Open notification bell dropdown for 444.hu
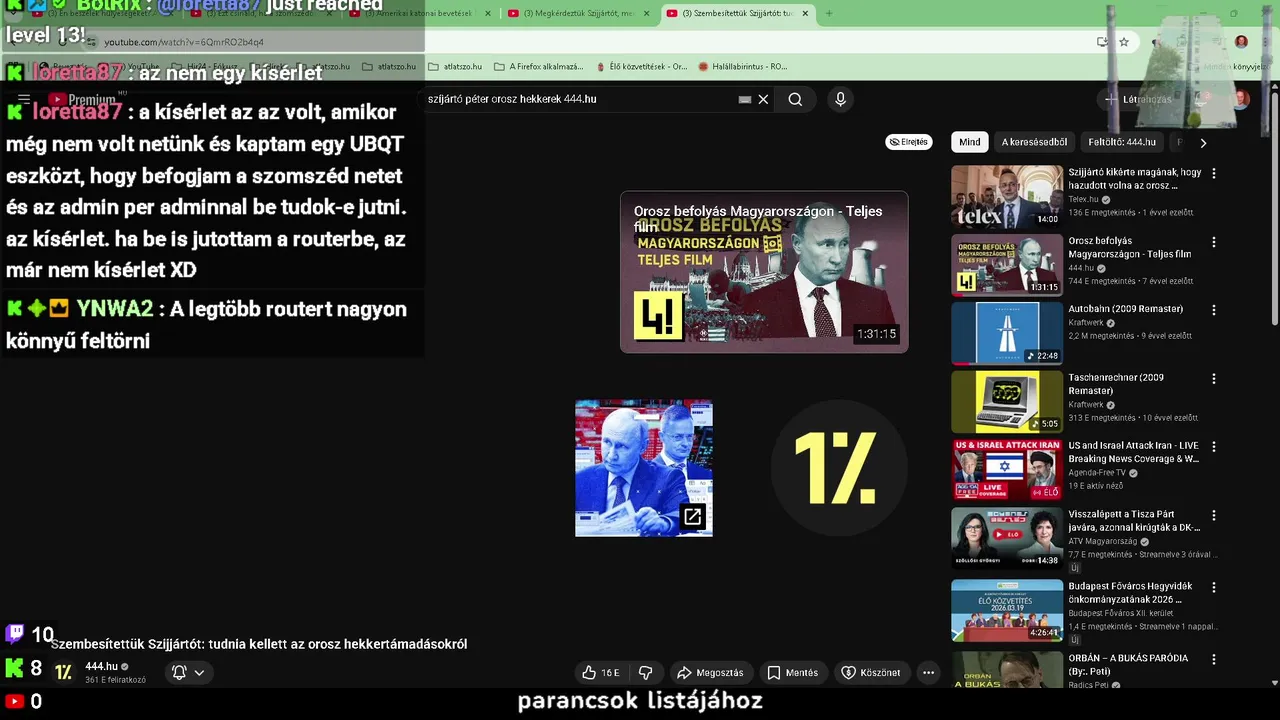 click(189, 672)
